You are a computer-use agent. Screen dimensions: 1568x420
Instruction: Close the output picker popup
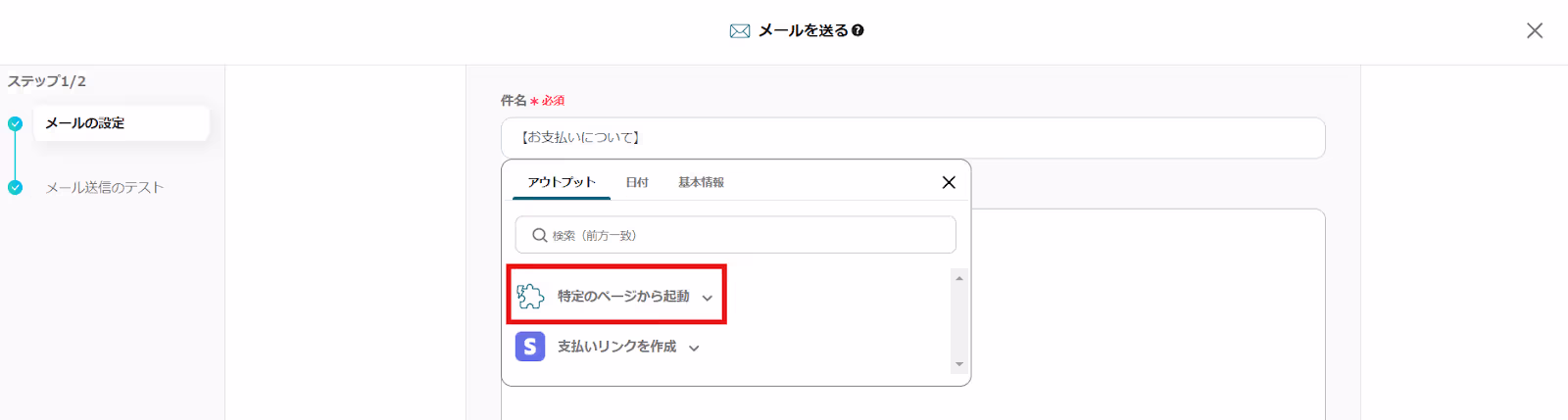click(x=949, y=182)
